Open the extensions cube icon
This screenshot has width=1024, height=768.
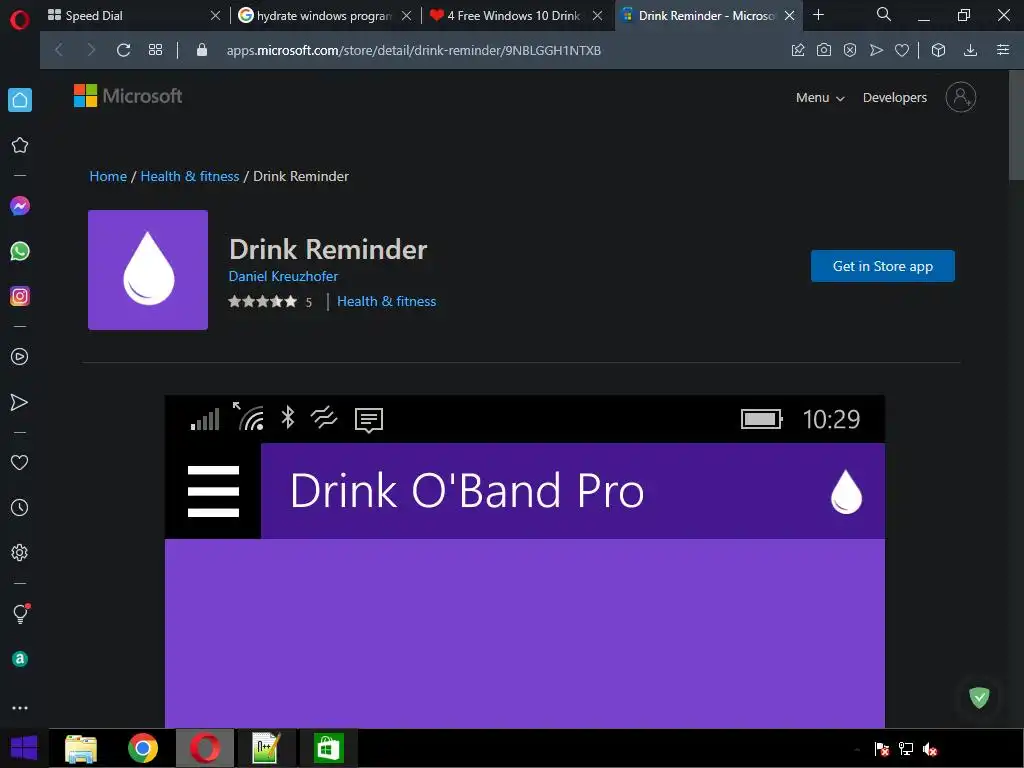938,50
